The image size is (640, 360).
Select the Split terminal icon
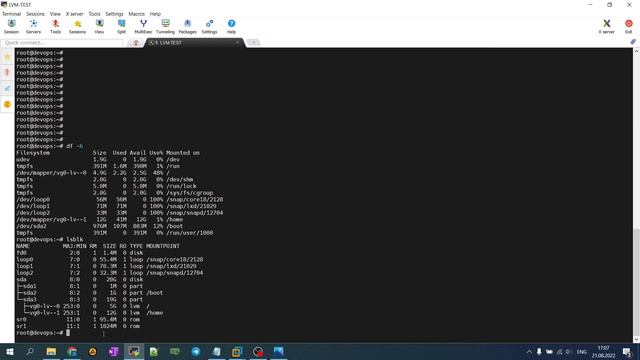[x=122, y=27]
